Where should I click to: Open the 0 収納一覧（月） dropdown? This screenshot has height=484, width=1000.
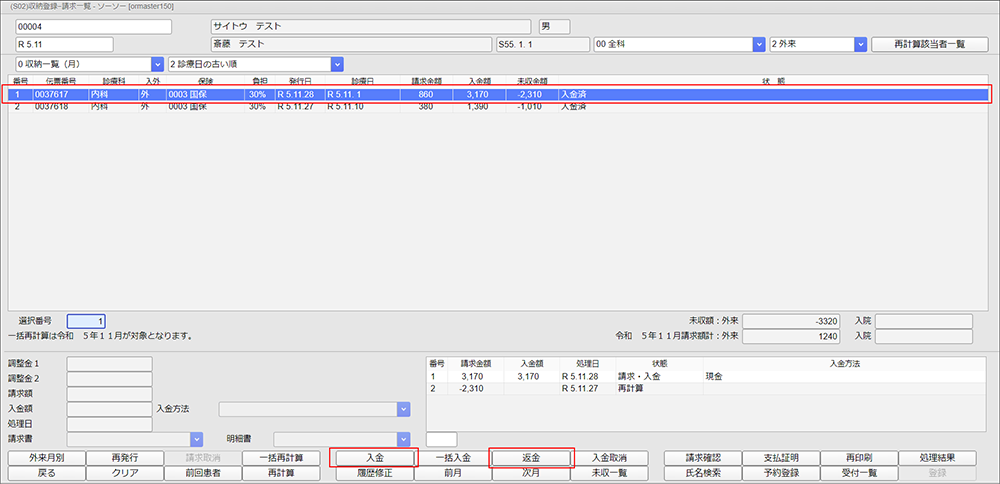click(x=88, y=64)
